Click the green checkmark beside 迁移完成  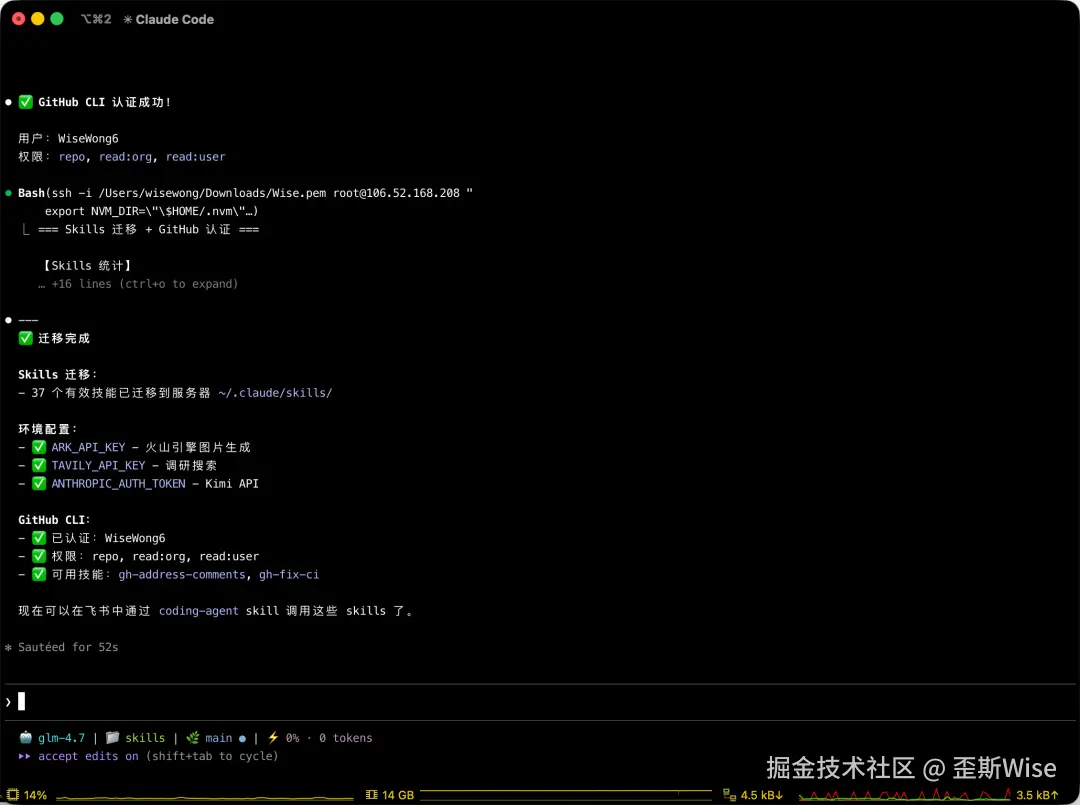tap(25, 338)
